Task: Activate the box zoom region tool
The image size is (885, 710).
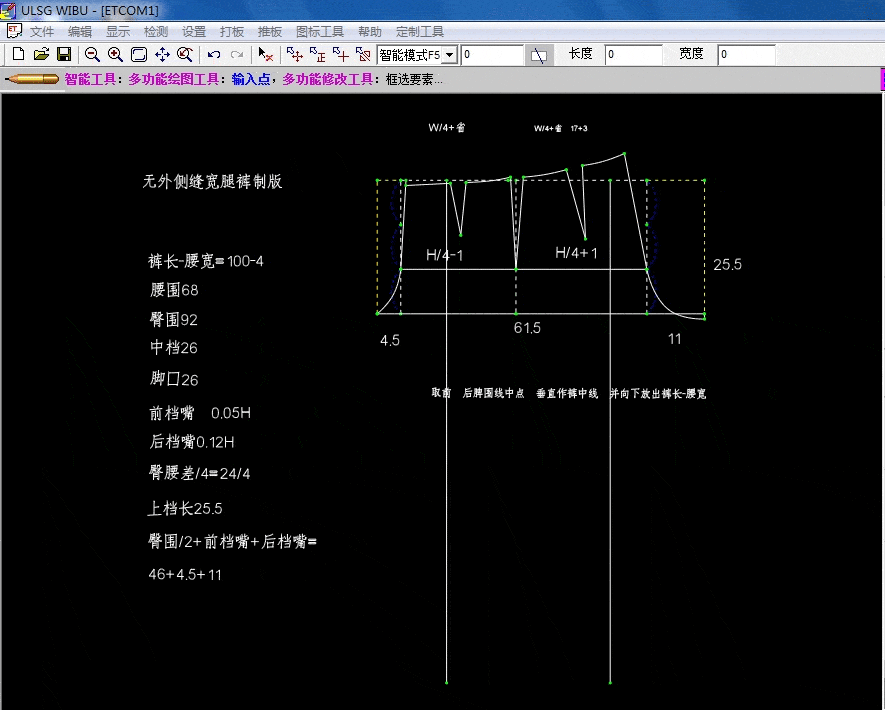Action: pyautogui.click(x=137, y=55)
